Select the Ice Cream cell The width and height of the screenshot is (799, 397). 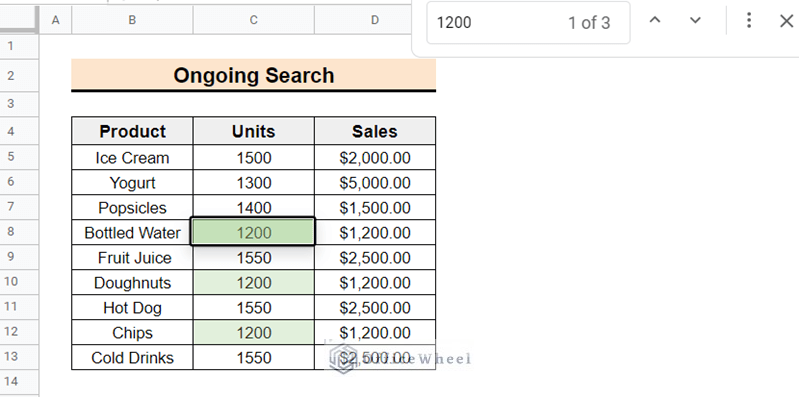[x=132, y=157]
